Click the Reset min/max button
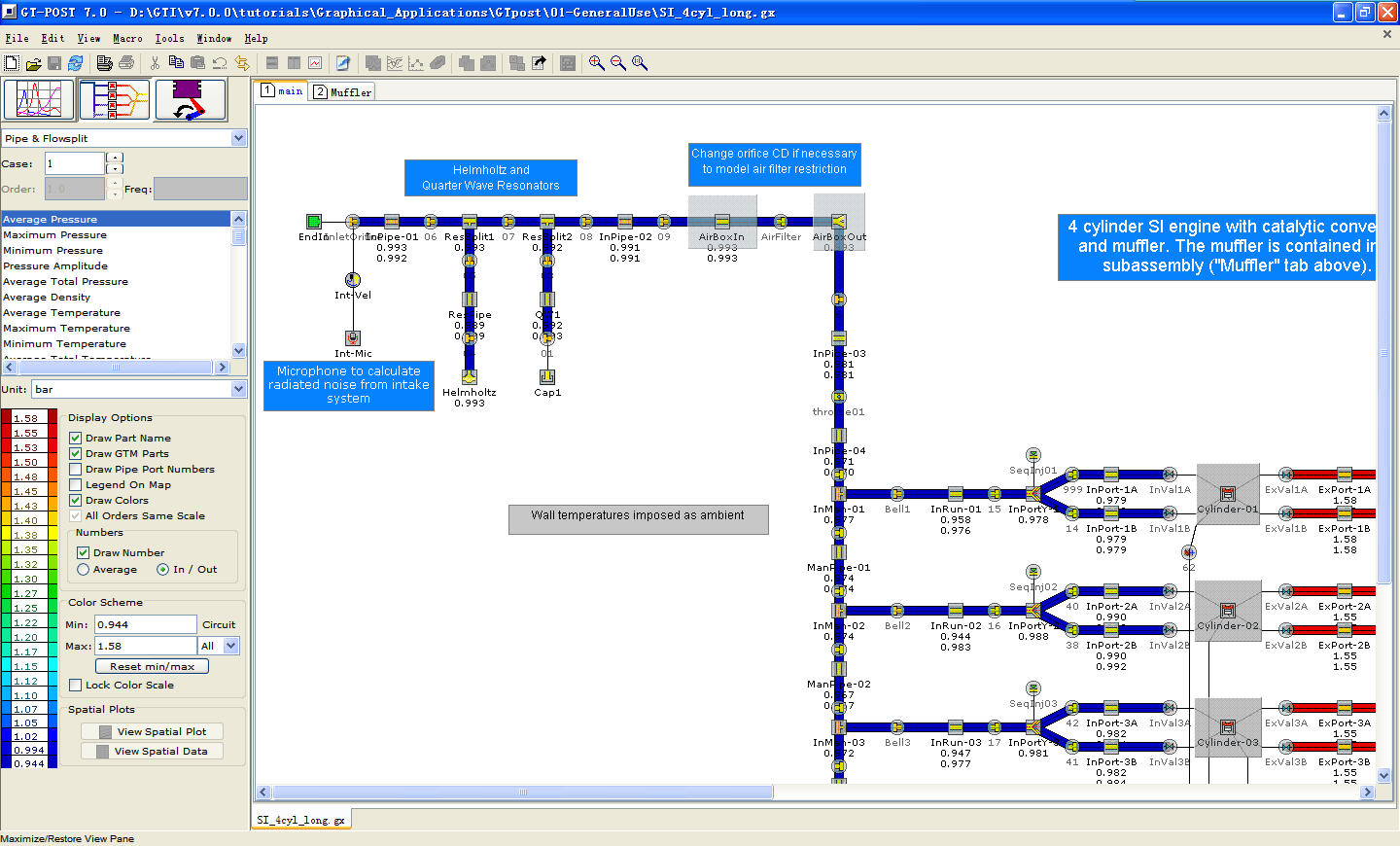Screen dimensions: 1400x846 (x=152, y=667)
